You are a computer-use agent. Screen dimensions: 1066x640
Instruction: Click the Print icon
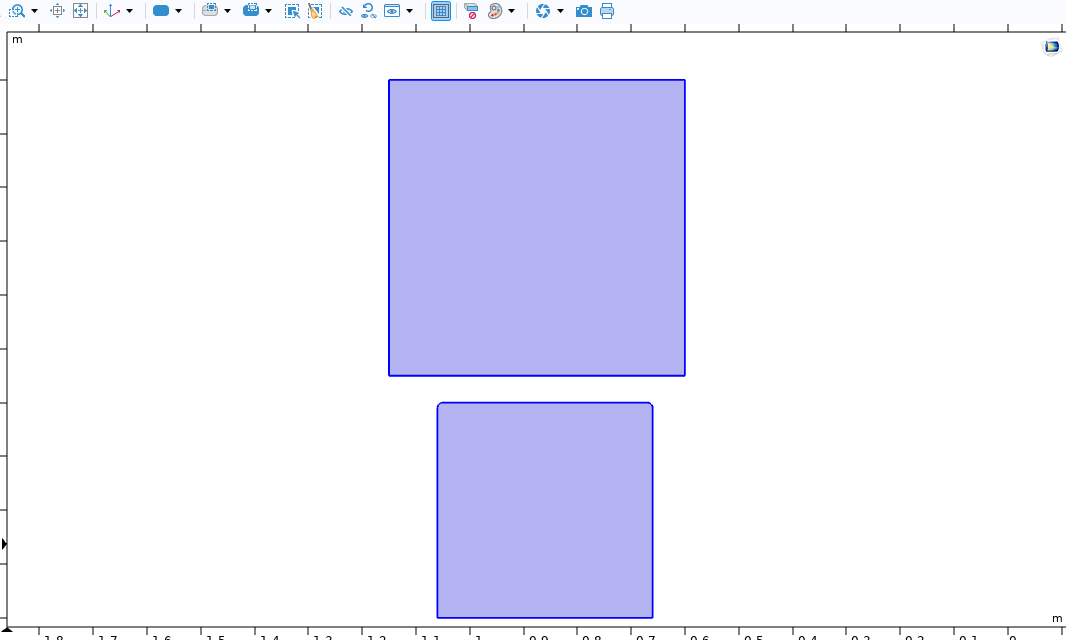pyautogui.click(x=607, y=11)
